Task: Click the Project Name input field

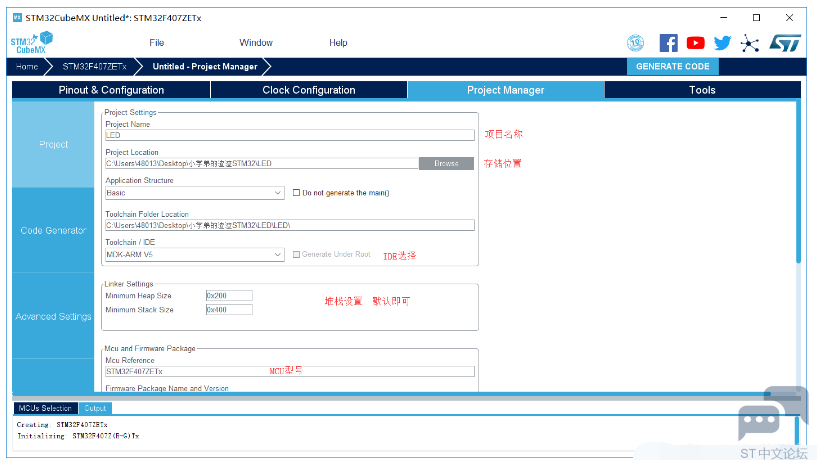Action: click(289, 135)
